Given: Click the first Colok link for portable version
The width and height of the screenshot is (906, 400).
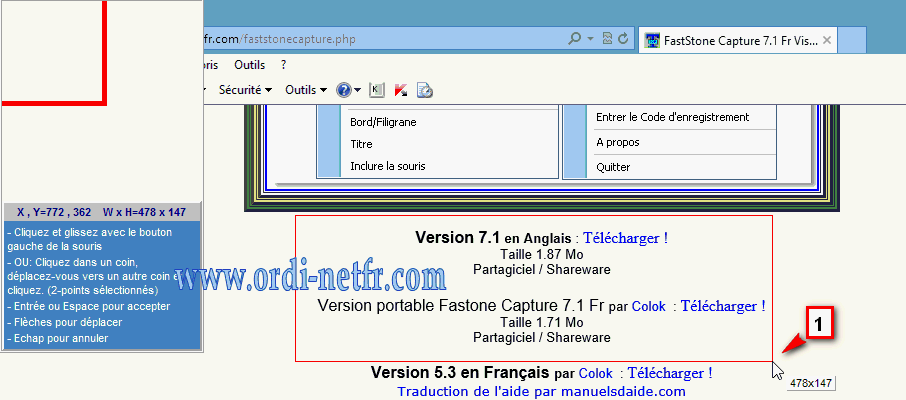Looking at the screenshot, I should [x=649, y=306].
